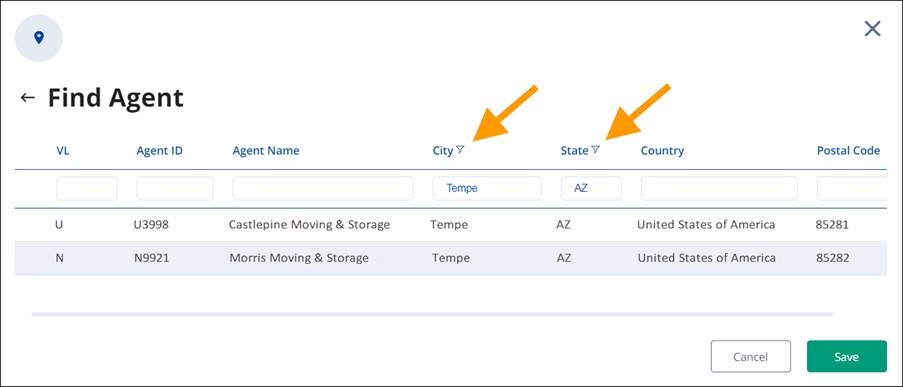The height and width of the screenshot is (387, 903).
Task: Sort by the City column header
Action: pos(443,151)
